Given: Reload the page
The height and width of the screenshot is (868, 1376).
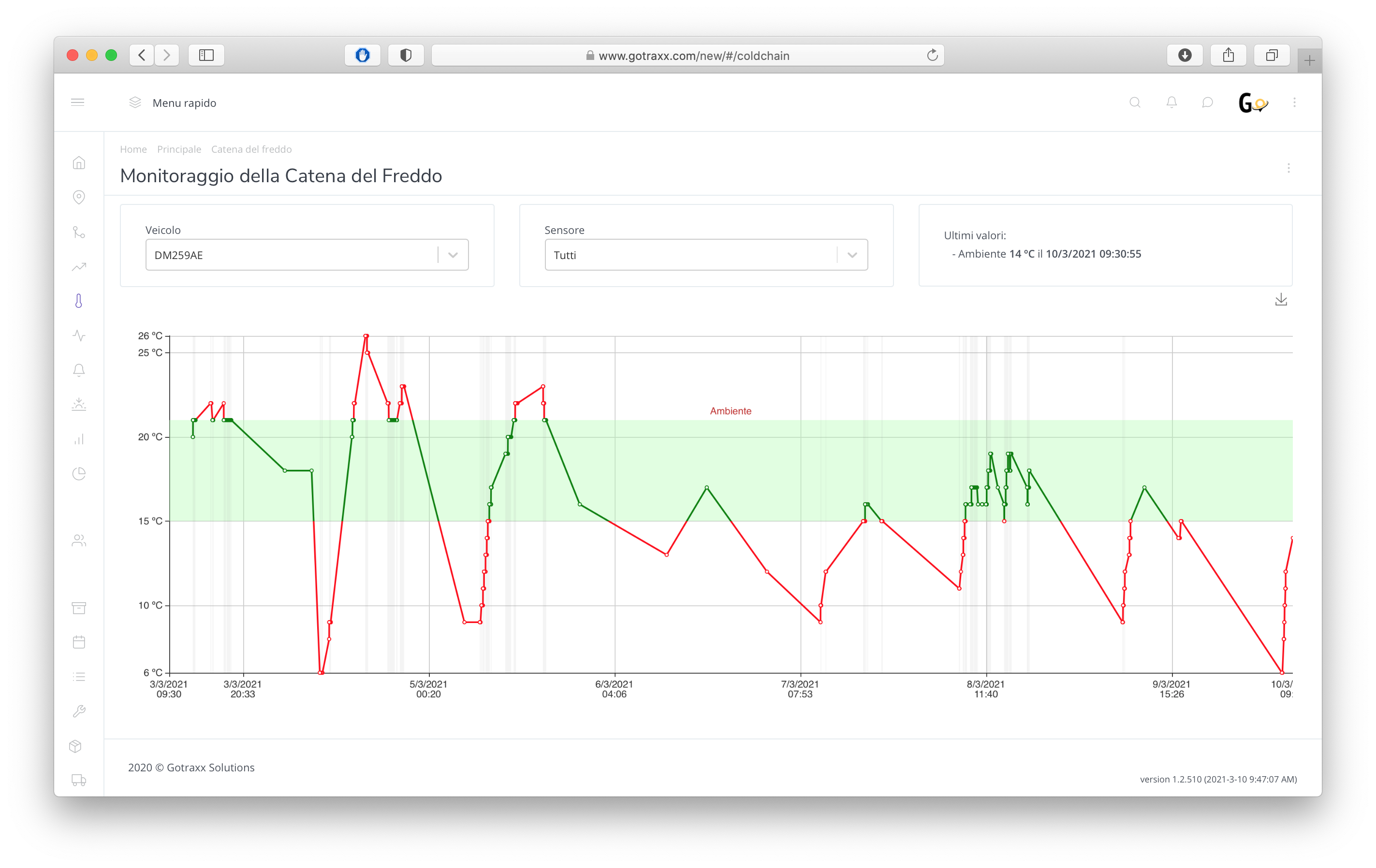Looking at the screenshot, I should (932, 55).
